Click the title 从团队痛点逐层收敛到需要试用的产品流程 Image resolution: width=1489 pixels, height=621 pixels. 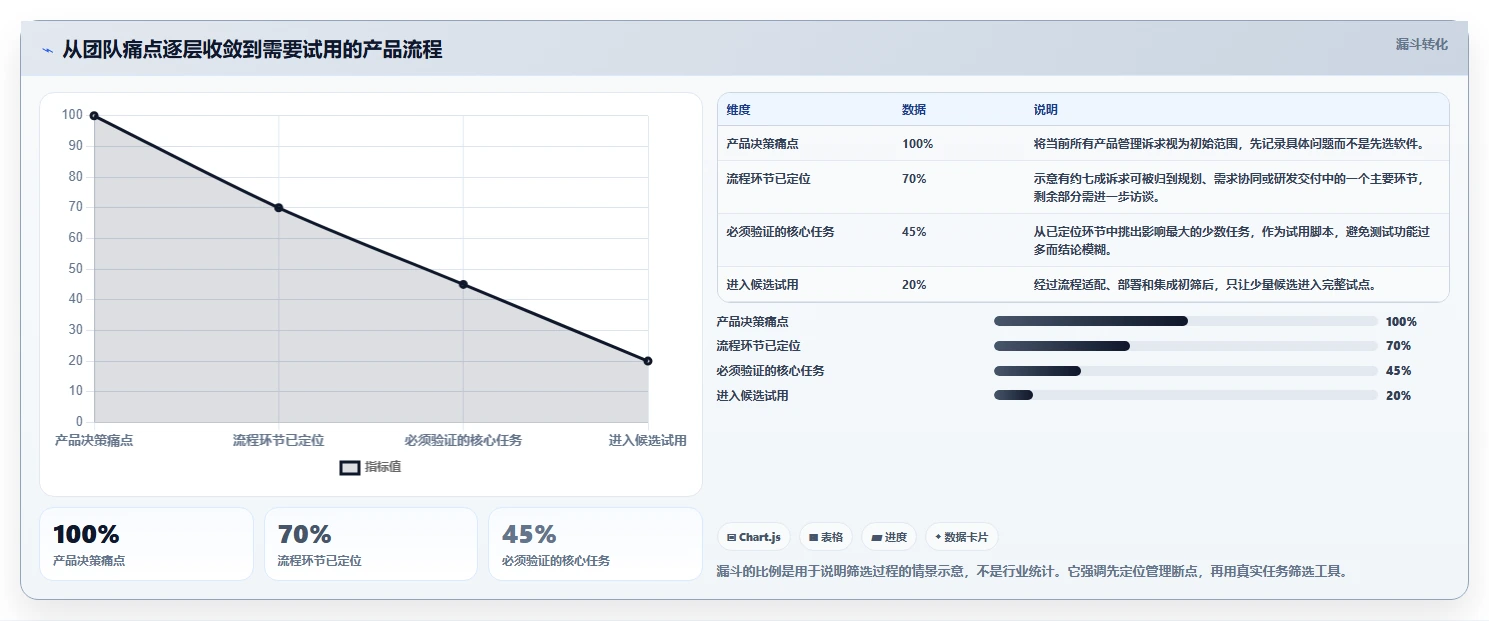coord(252,50)
